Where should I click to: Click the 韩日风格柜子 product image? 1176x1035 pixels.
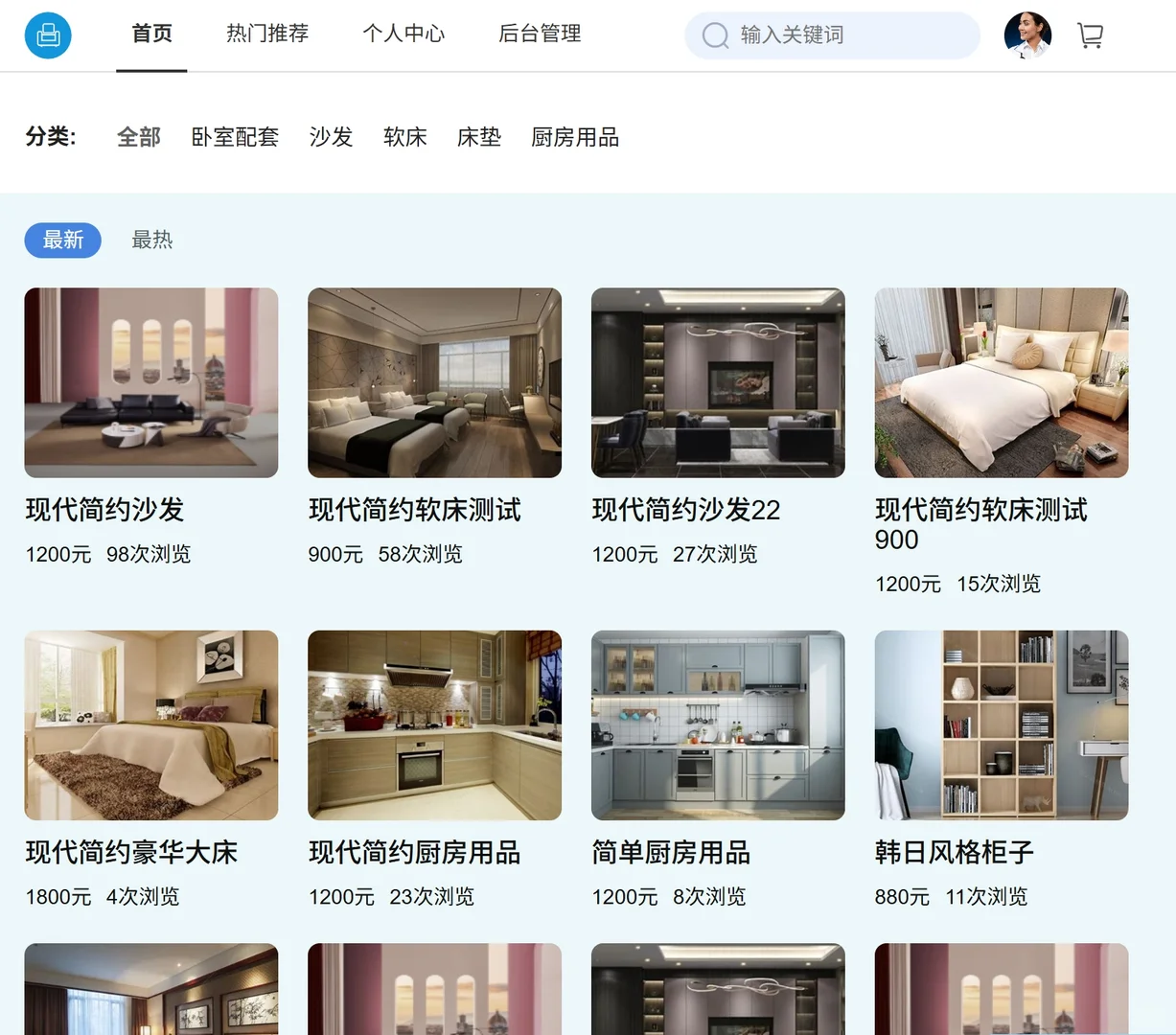point(1001,724)
